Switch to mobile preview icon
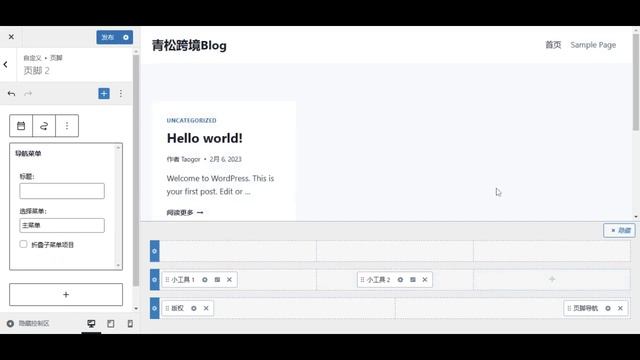 point(130,324)
